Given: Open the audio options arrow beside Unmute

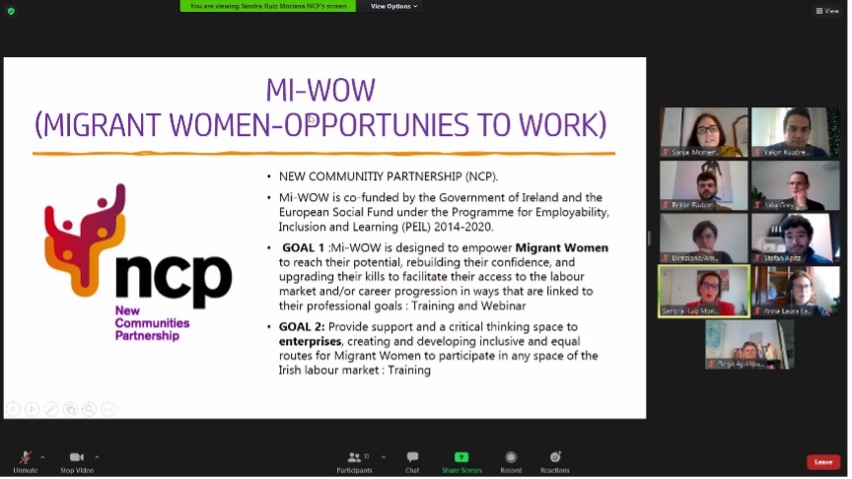Looking at the screenshot, I should coord(42,457).
